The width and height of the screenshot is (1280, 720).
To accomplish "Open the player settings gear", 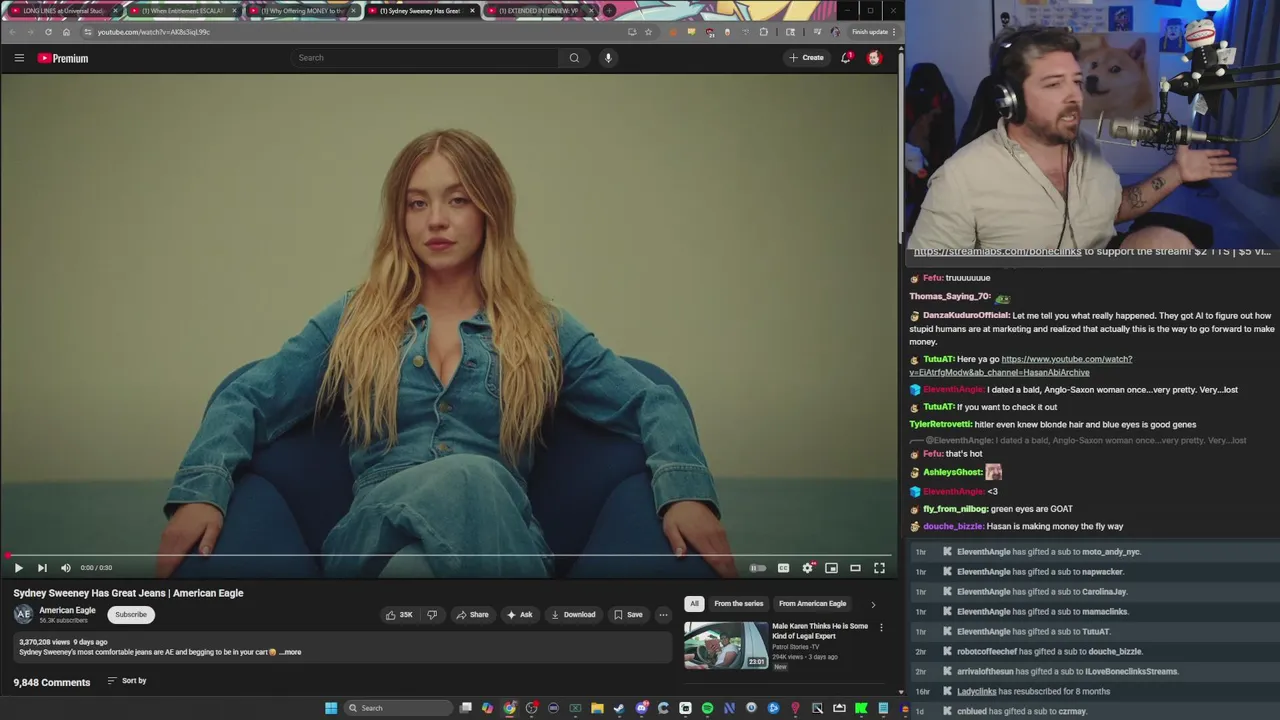I will tap(808, 568).
